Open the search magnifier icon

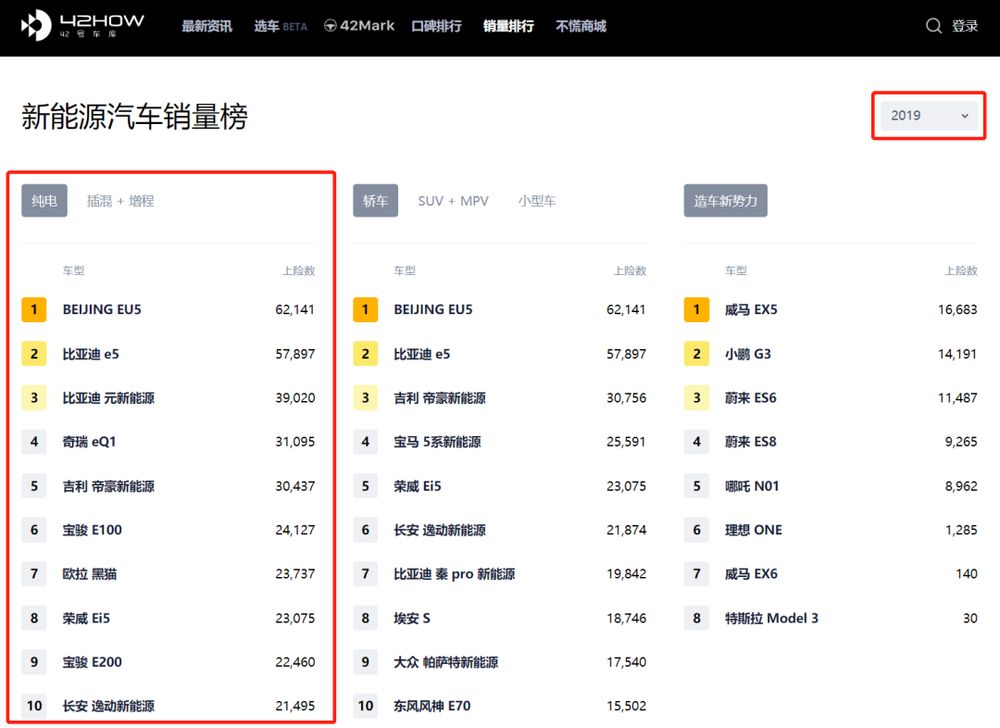pos(933,26)
